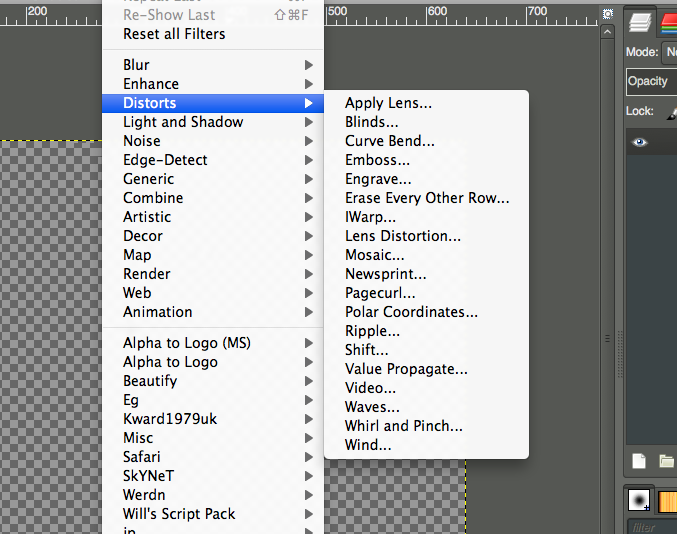
Task: Open the Generic submenu
Action: (x=213, y=179)
